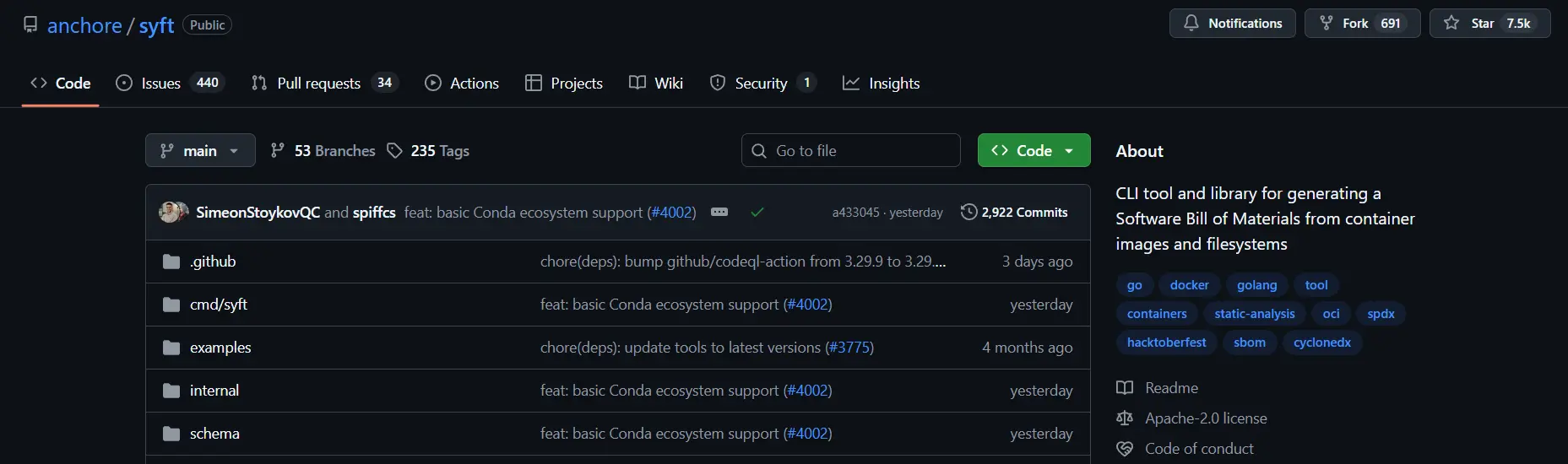Expand the commit details ellipsis button
Image resolution: width=1568 pixels, height=464 pixels.
coord(719,213)
